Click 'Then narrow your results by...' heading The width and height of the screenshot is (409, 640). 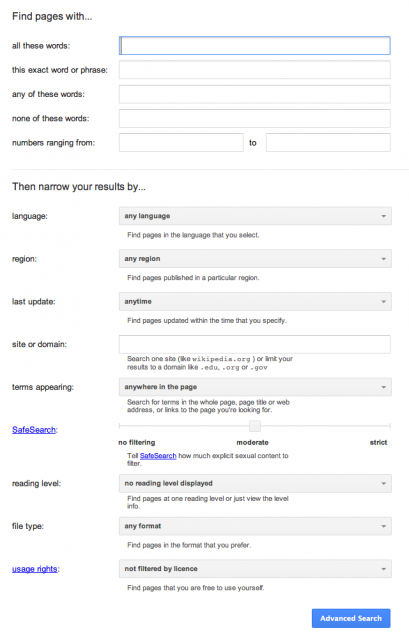pos(79,187)
